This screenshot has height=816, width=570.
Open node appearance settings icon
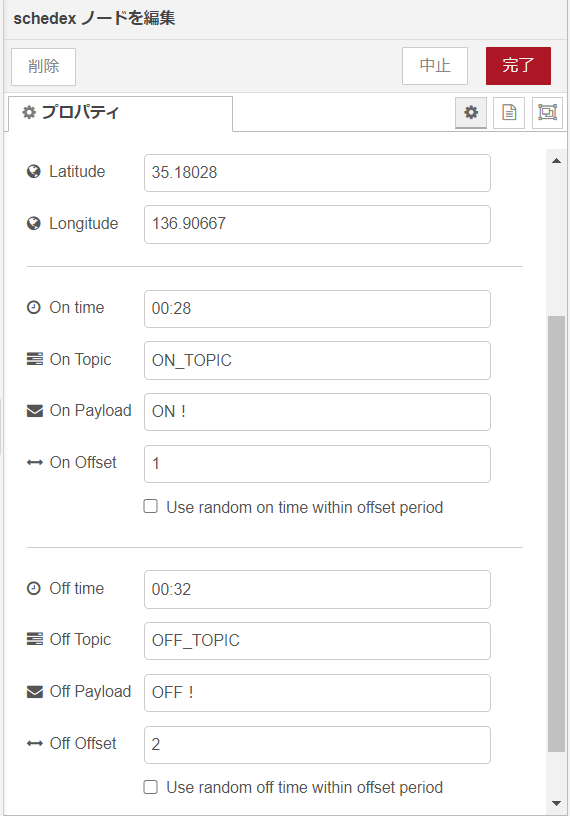(x=547, y=112)
